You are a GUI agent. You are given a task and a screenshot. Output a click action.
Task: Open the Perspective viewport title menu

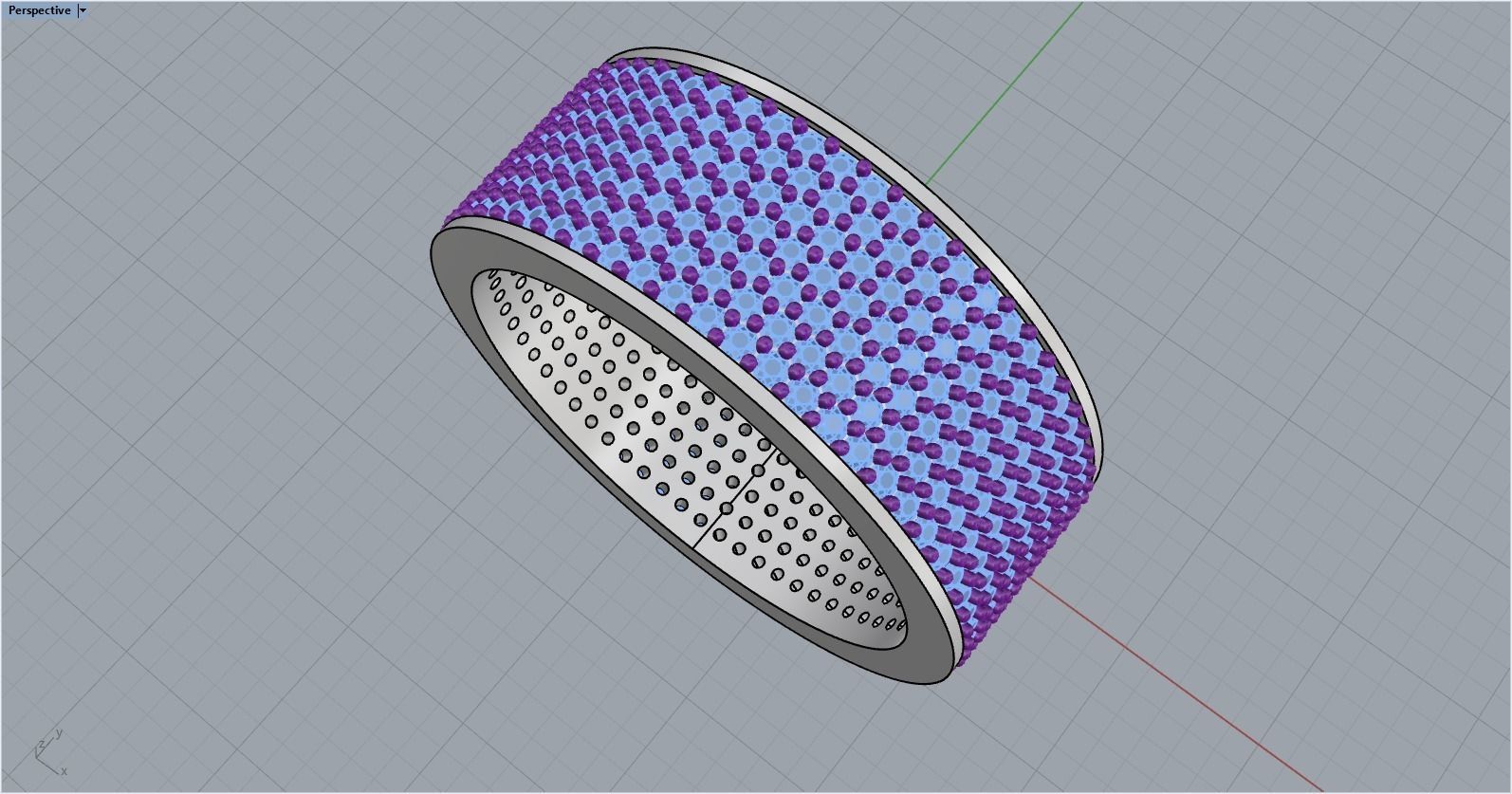[x=39, y=10]
